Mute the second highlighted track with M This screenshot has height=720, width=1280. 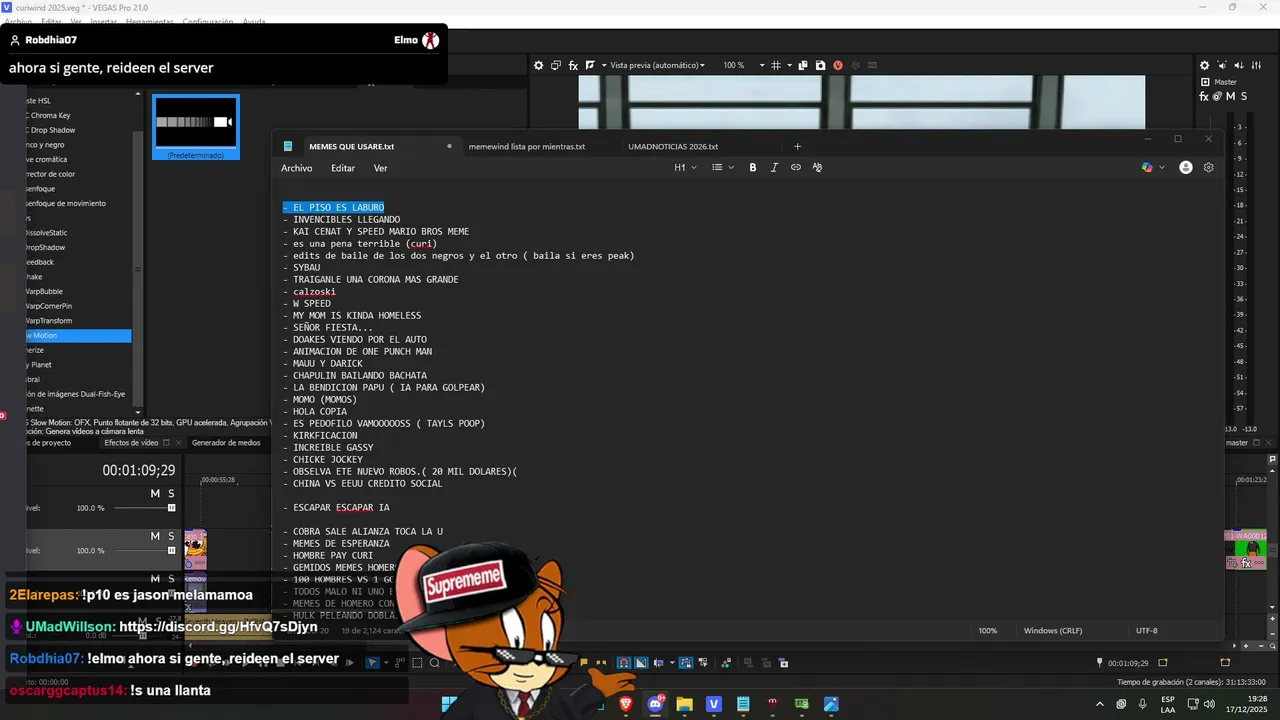pos(155,537)
